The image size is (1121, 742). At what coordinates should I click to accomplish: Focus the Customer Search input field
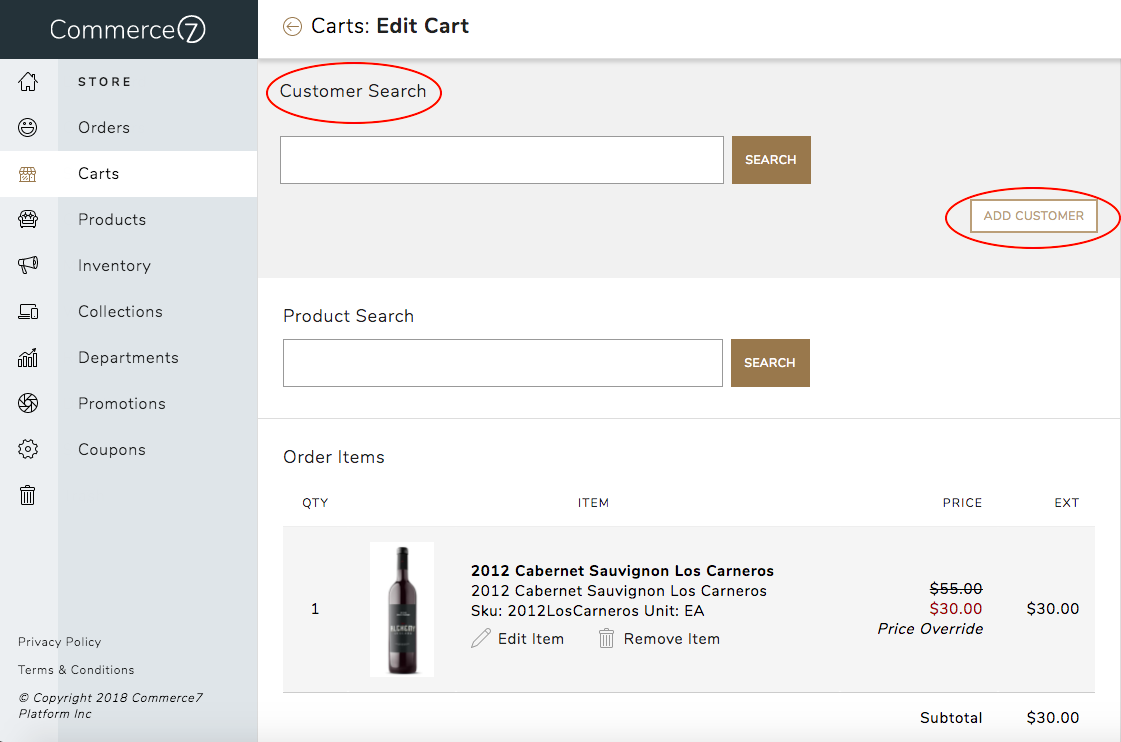(502, 159)
